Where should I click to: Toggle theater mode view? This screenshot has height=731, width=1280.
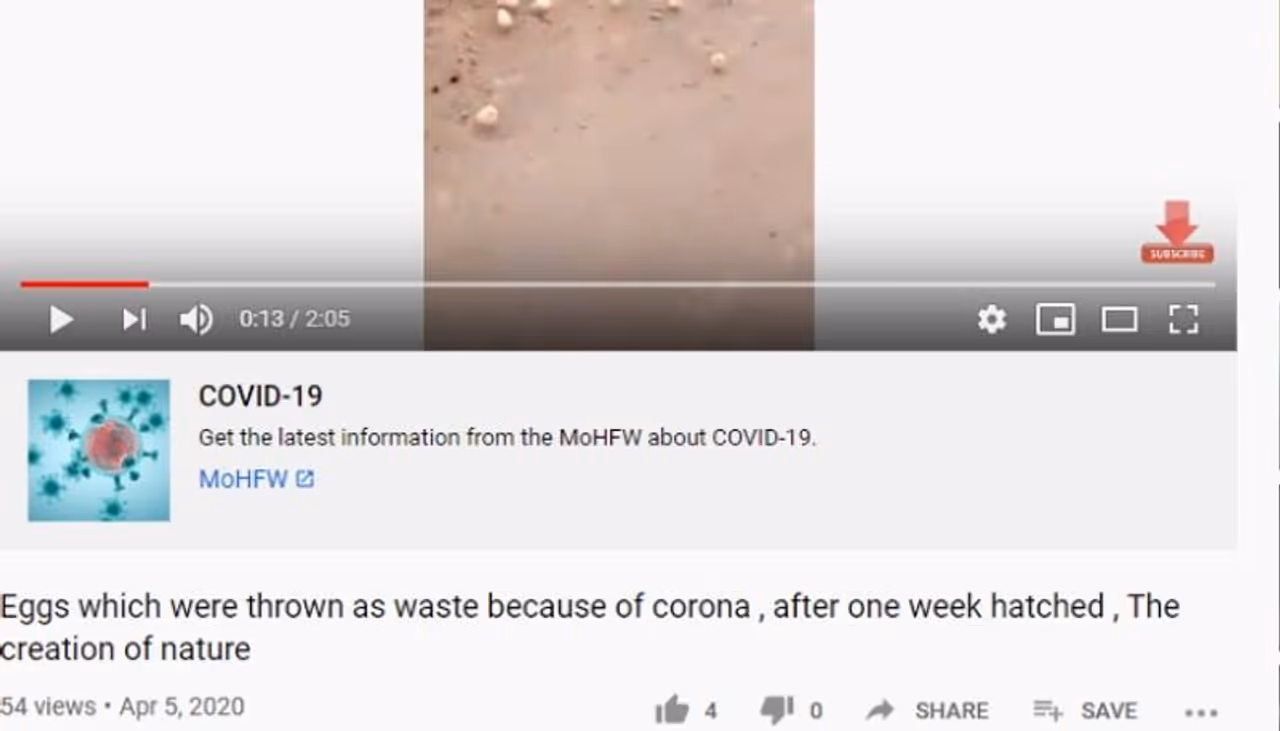click(1119, 319)
